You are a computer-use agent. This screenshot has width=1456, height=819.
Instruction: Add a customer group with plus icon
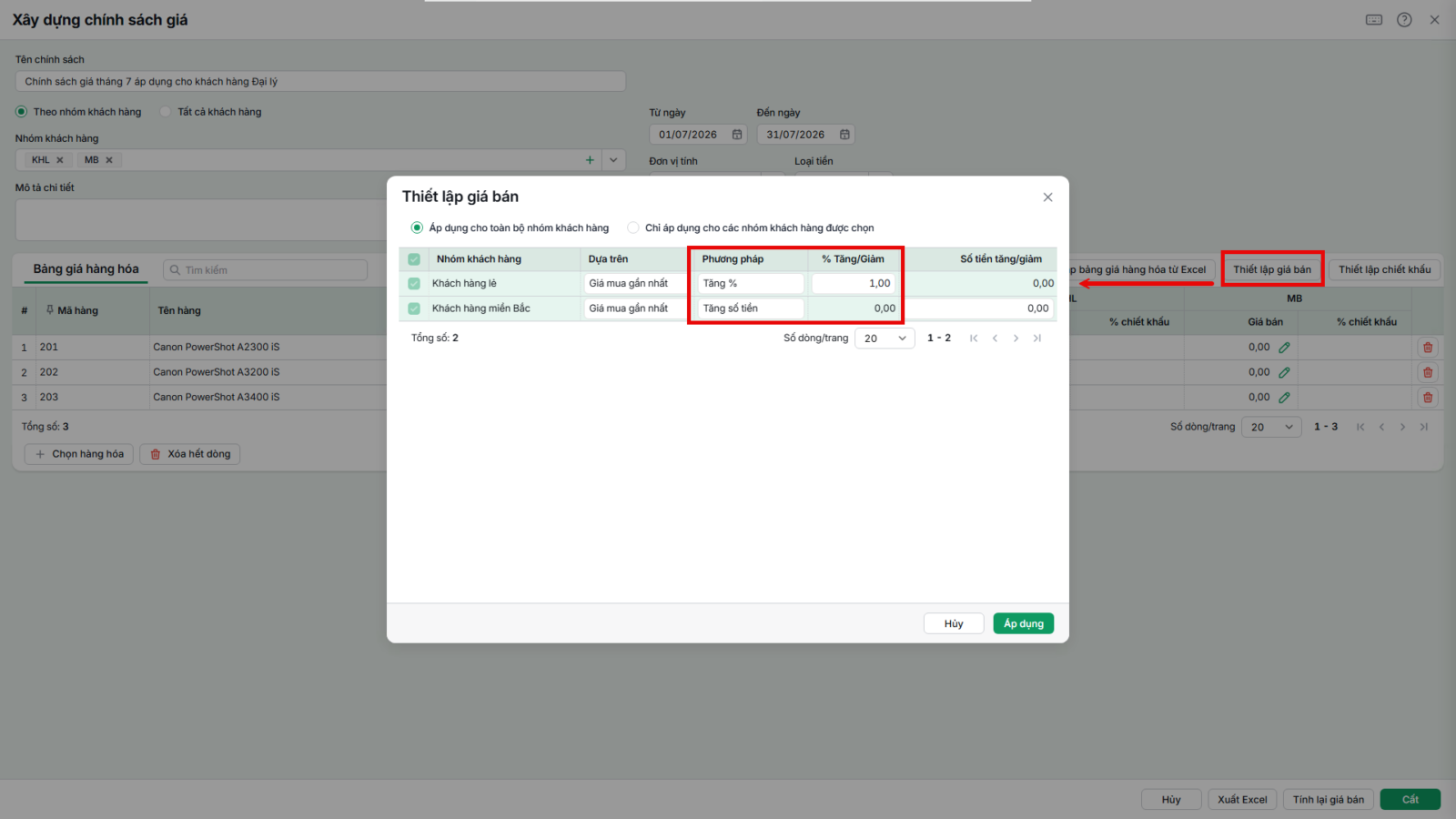tap(590, 160)
